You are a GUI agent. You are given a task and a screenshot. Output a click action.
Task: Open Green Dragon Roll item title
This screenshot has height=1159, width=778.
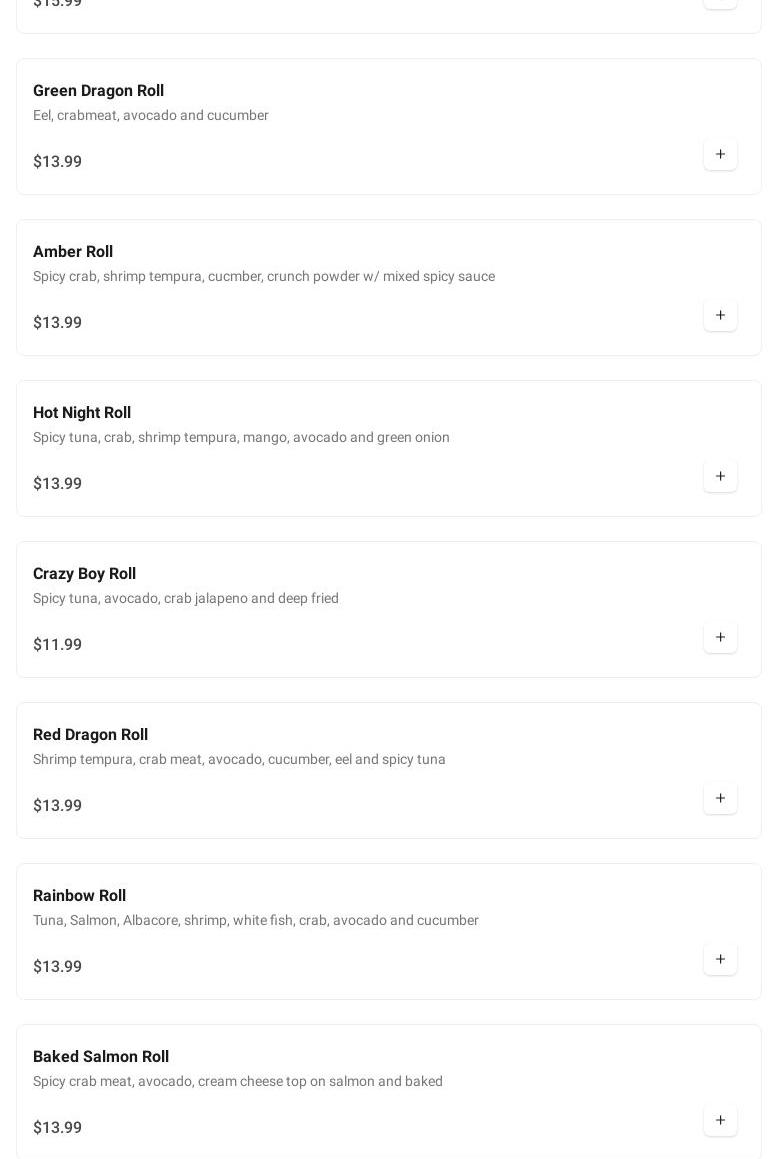(x=98, y=91)
